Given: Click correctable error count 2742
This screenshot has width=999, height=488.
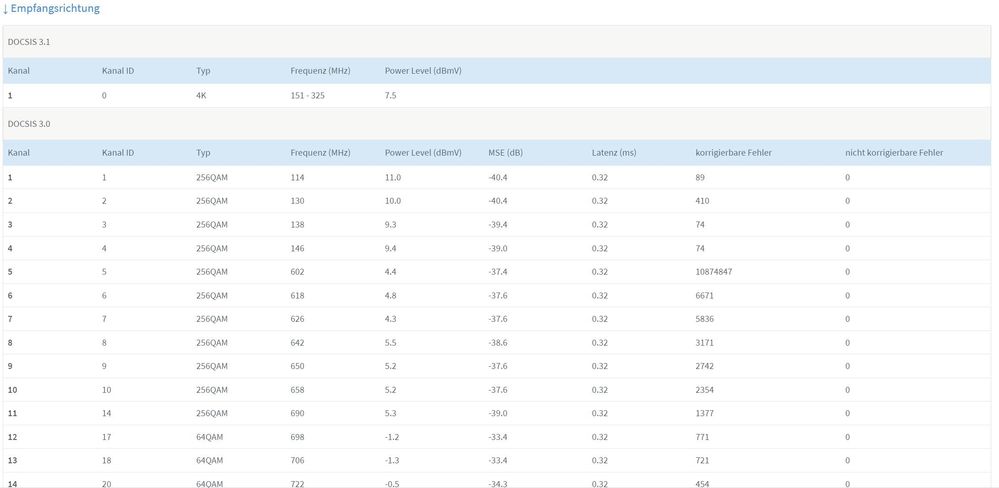Looking at the screenshot, I should point(705,366).
